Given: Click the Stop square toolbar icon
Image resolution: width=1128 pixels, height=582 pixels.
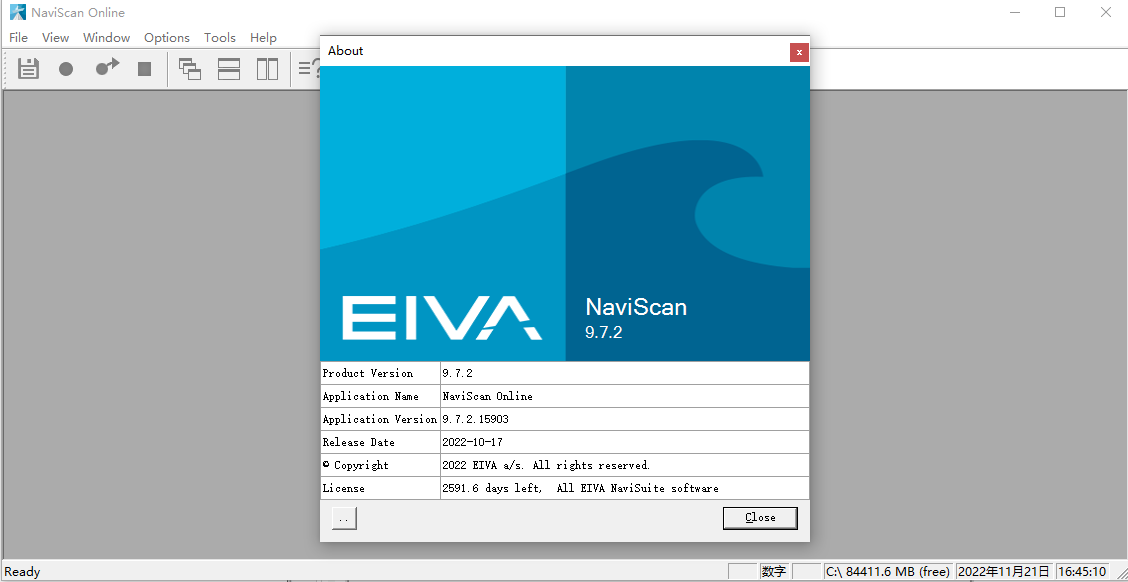Looking at the screenshot, I should [x=144, y=68].
